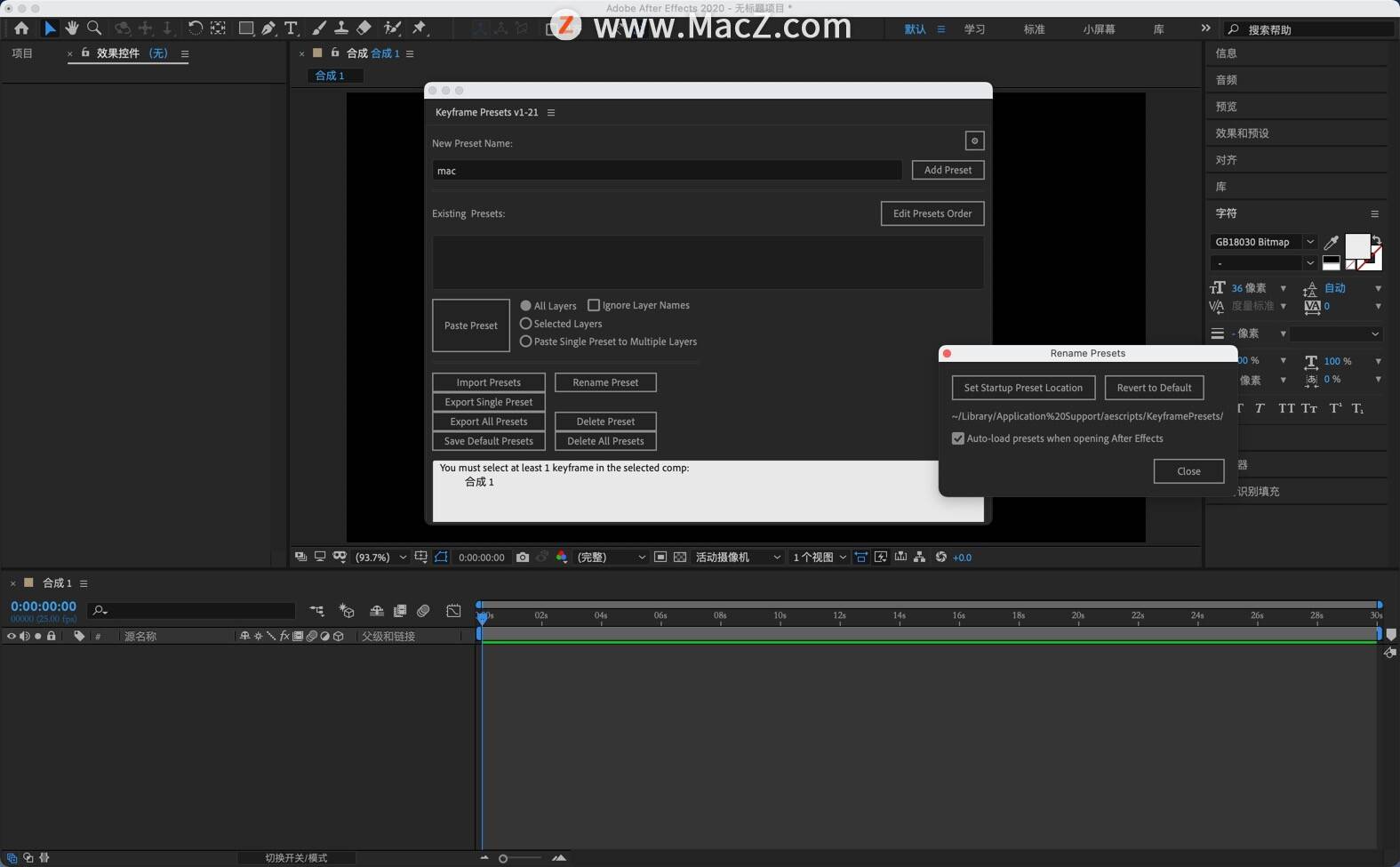Select Paste Single Preset to Multiple Layers
This screenshot has height=867, width=1400.
click(x=526, y=341)
